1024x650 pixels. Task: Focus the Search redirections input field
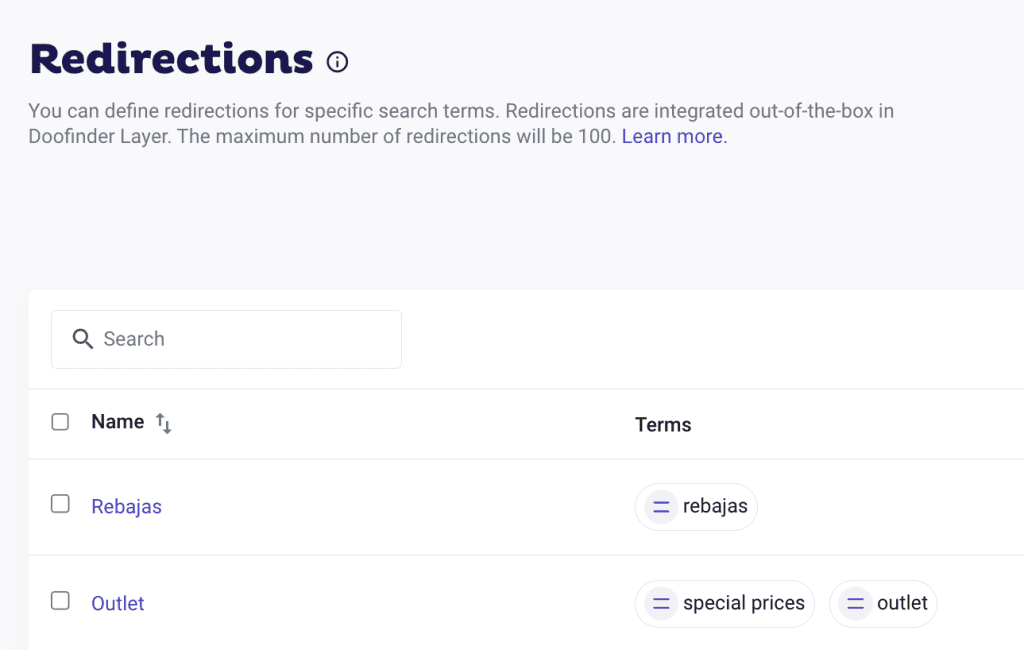pos(240,339)
